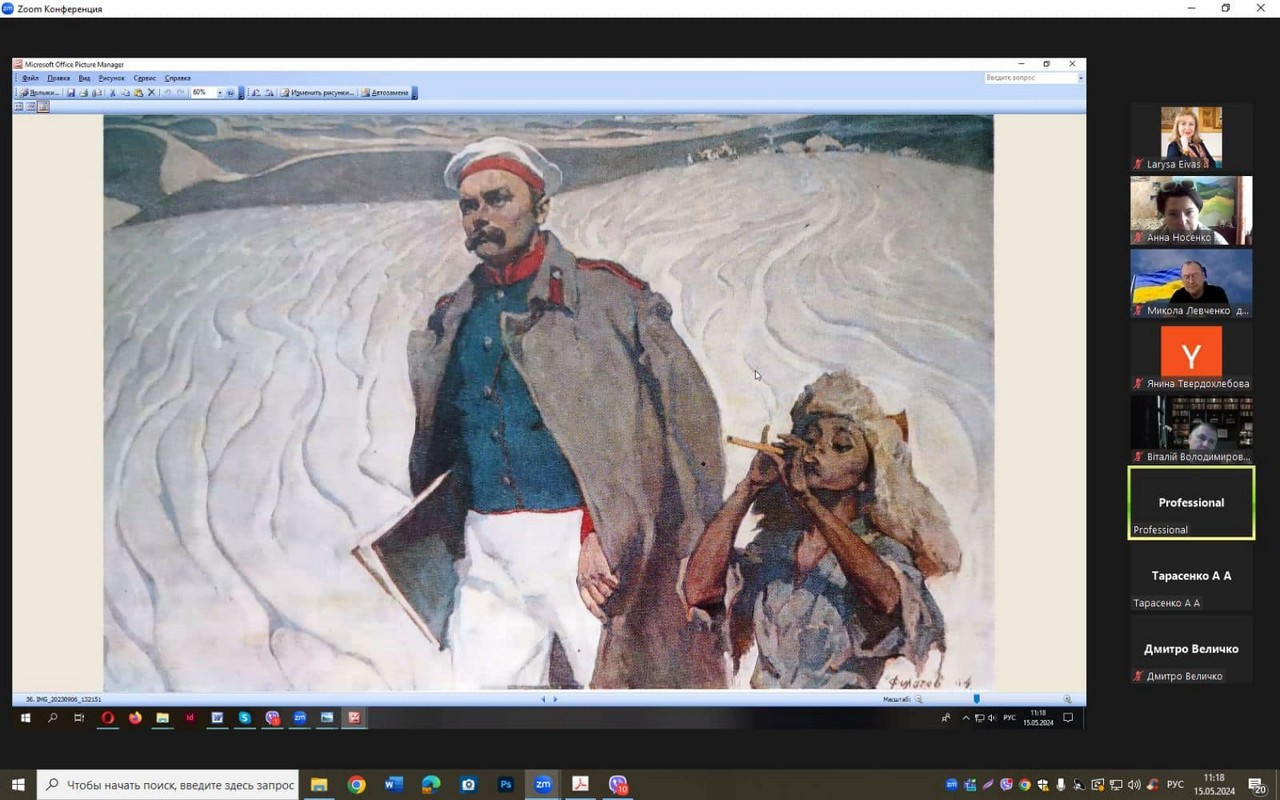Open the Рисунок menu in Picture Manager

coord(112,78)
